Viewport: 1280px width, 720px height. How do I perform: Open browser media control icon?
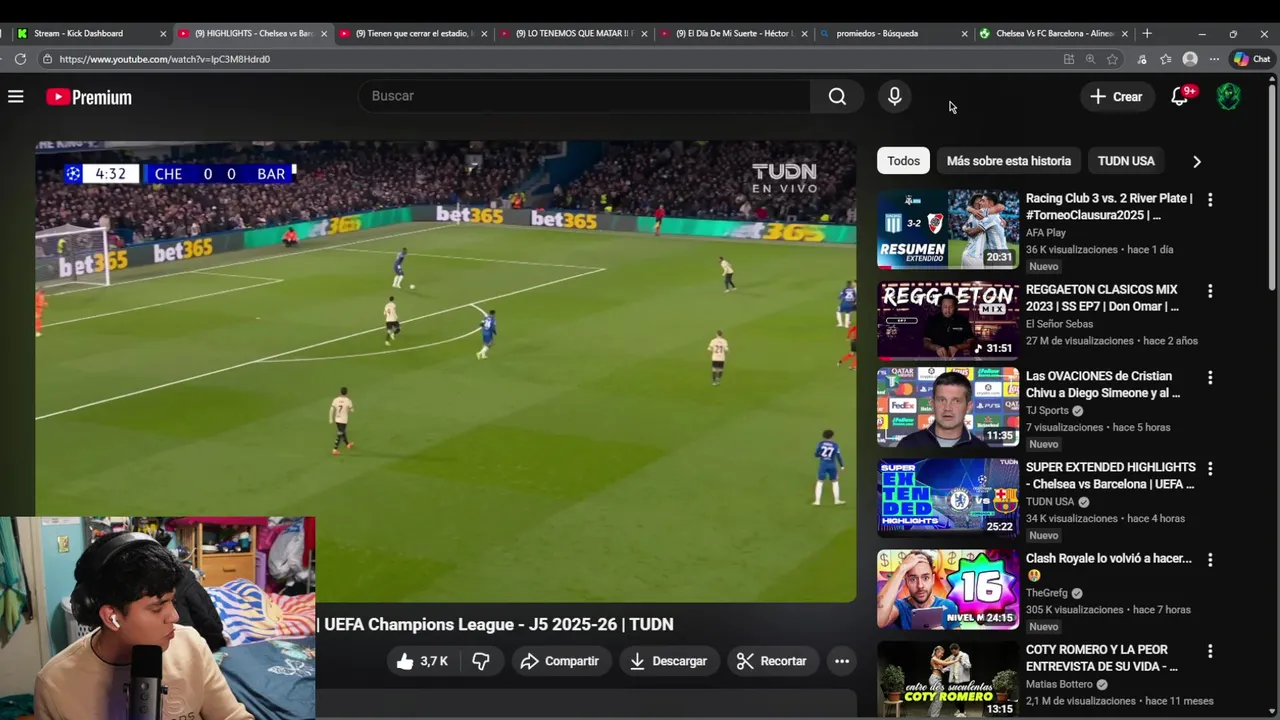1141,59
